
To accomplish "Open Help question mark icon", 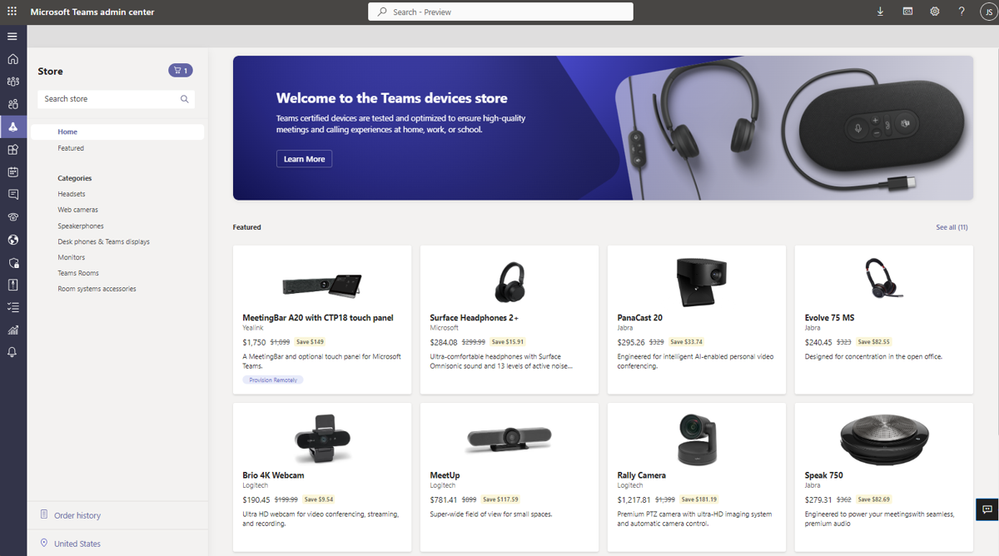I will pos(961,11).
